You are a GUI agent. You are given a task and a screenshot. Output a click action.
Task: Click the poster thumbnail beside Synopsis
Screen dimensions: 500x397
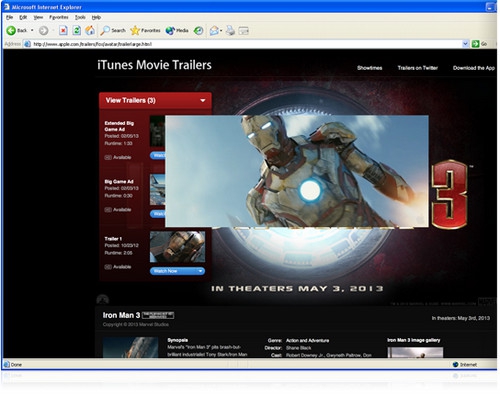click(x=130, y=347)
